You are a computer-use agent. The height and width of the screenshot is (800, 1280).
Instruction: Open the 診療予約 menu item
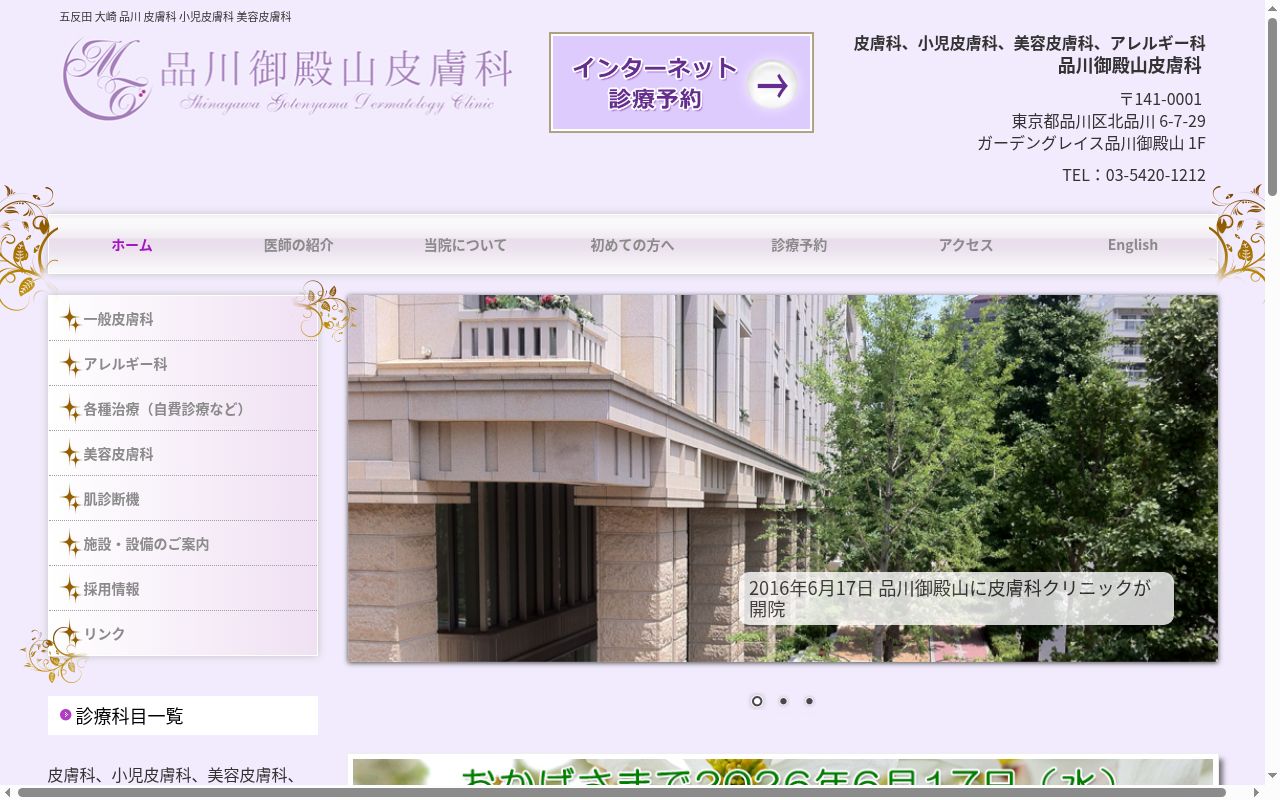coord(799,245)
